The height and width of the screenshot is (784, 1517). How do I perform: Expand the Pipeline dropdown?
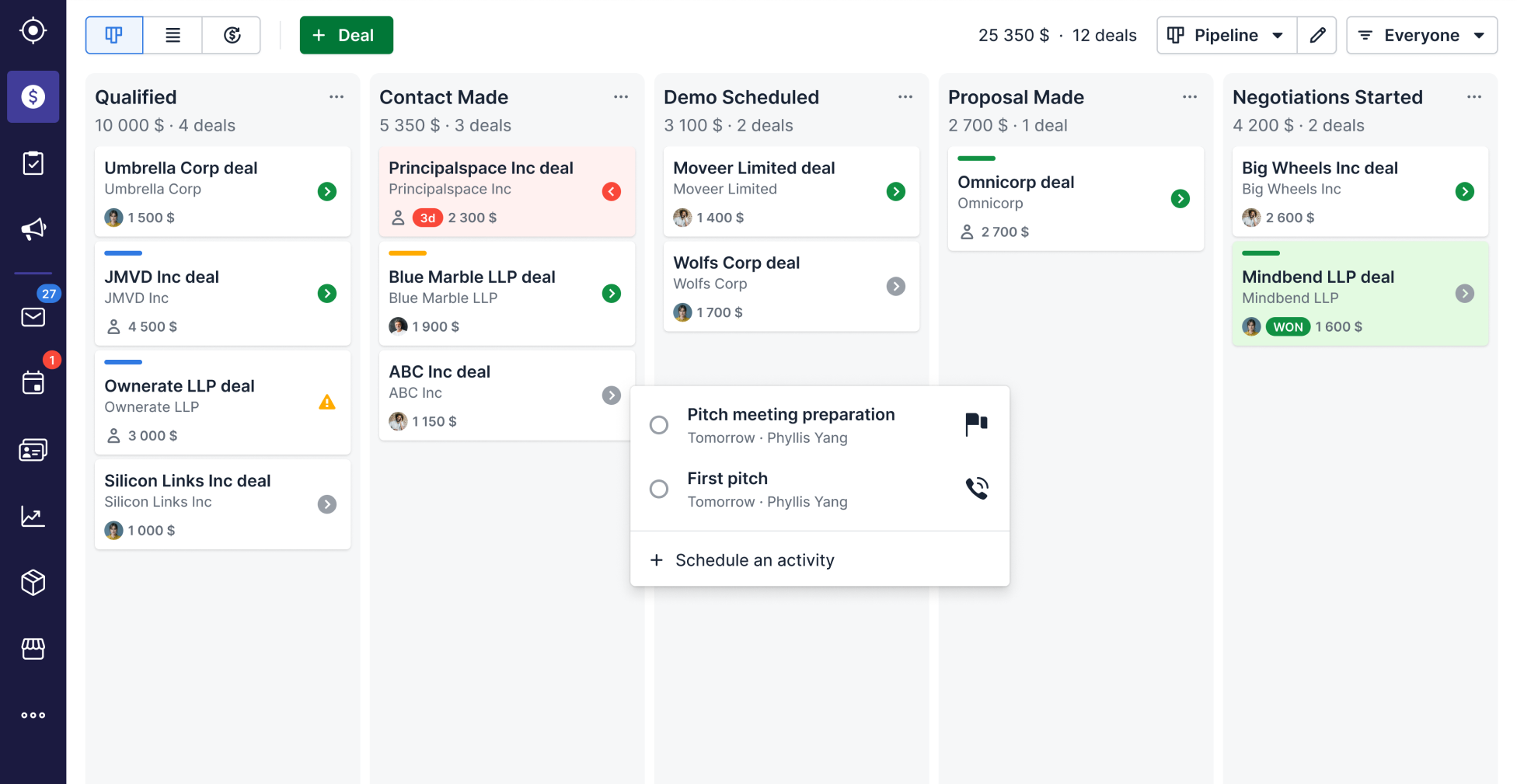(x=1227, y=35)
